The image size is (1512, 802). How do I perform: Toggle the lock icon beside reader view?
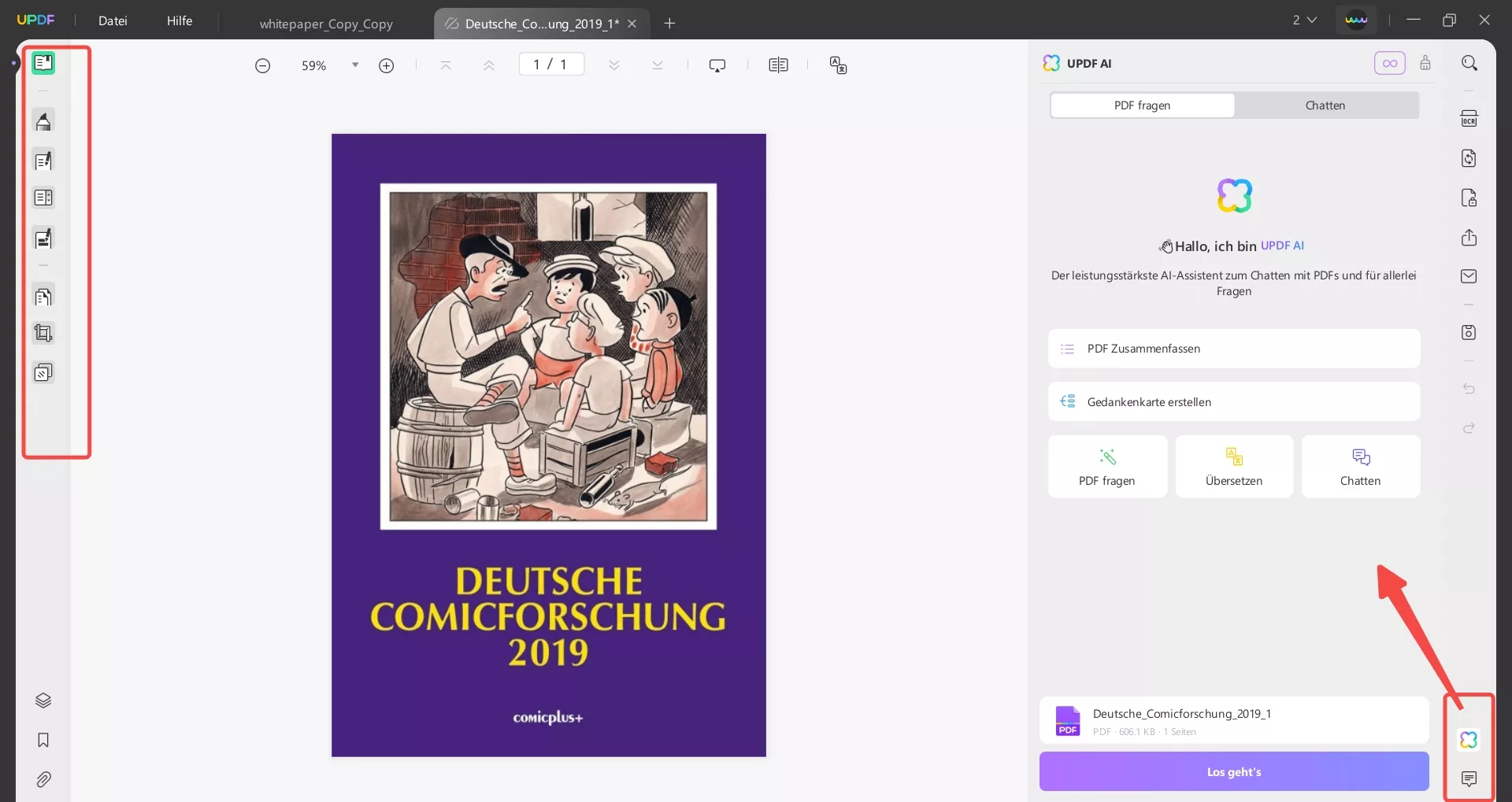(x=1426, y=63)
